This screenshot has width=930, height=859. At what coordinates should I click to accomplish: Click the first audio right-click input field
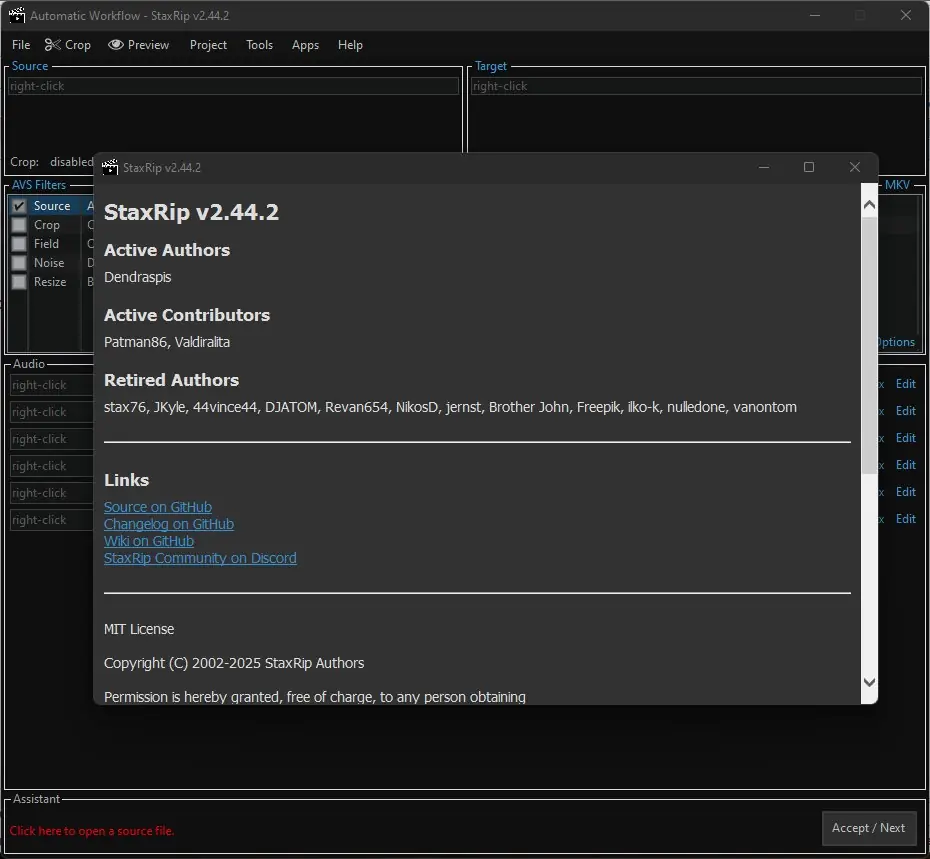pos(52,385)
